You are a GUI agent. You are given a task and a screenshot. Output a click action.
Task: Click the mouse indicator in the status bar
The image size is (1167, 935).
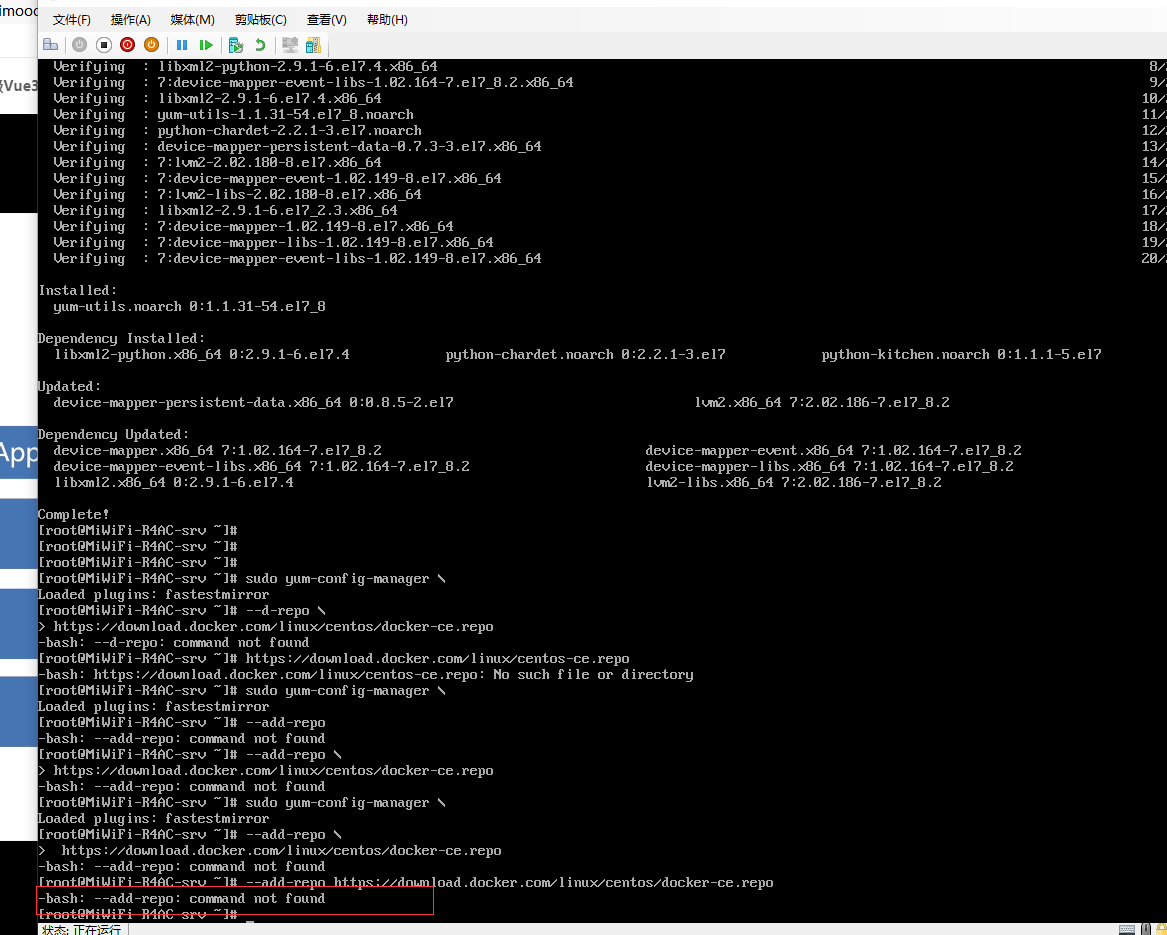pos(1145,929)
